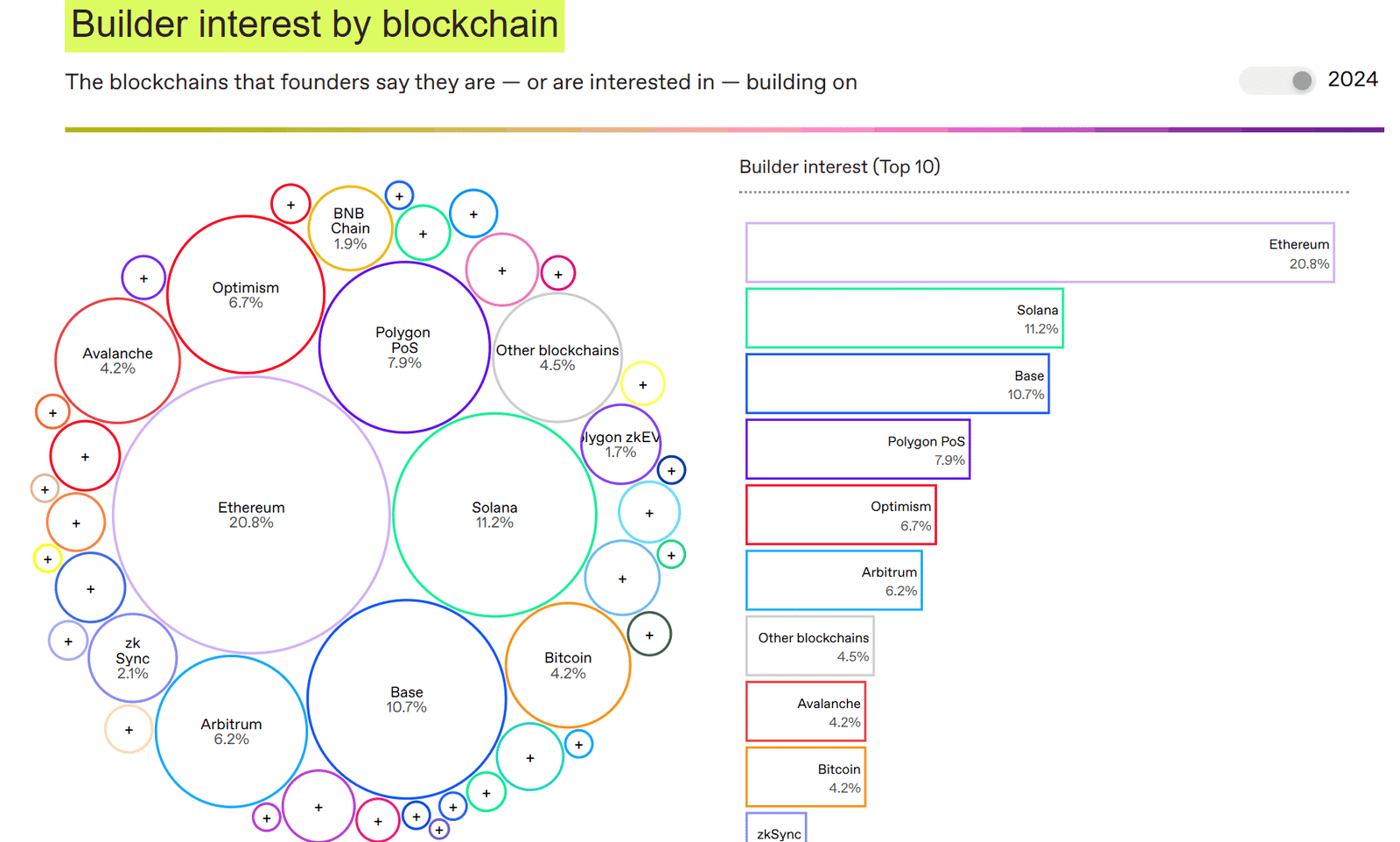
Task: Click the Arbitrum 6.2% bar
Action: pyautogui.click(x=834, y=580)
